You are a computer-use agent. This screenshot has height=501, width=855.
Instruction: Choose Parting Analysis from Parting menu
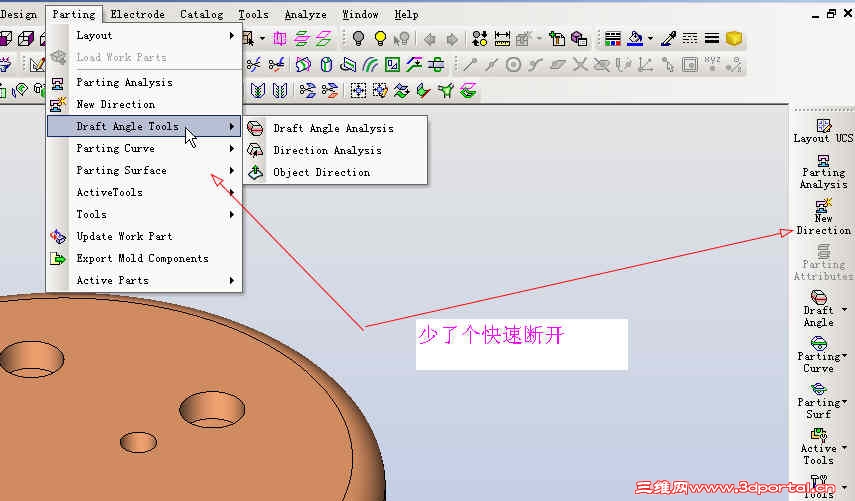pyautogui.click(x=144, y=82)
